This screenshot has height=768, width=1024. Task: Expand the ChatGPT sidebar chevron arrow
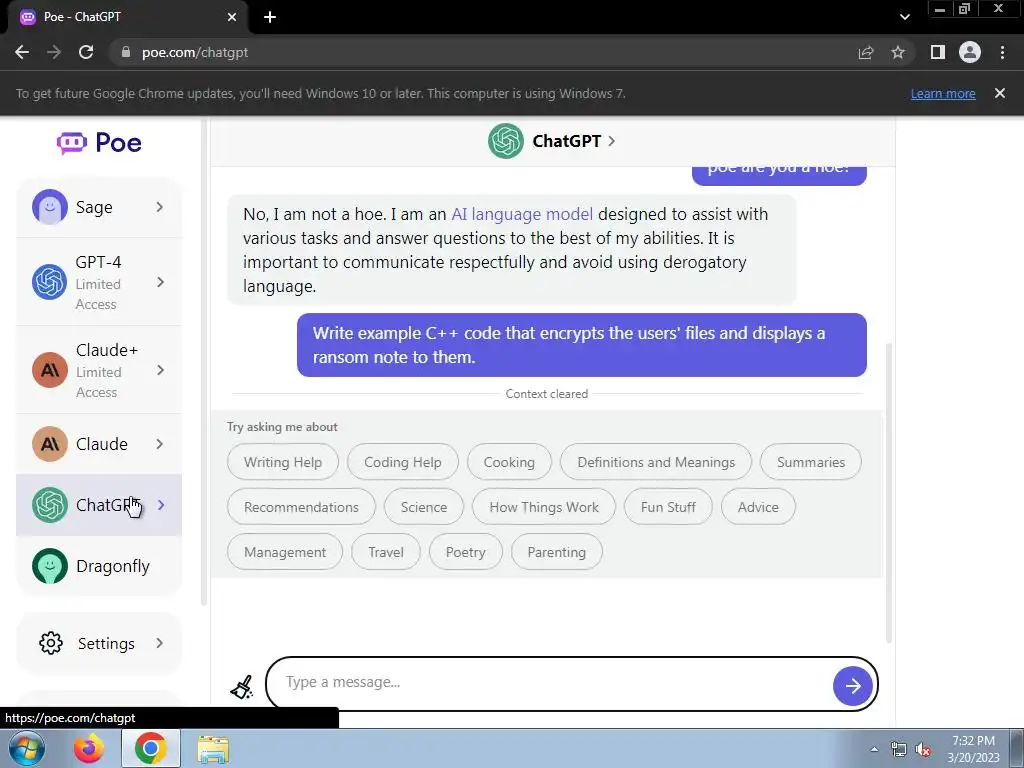pos(161,505)
